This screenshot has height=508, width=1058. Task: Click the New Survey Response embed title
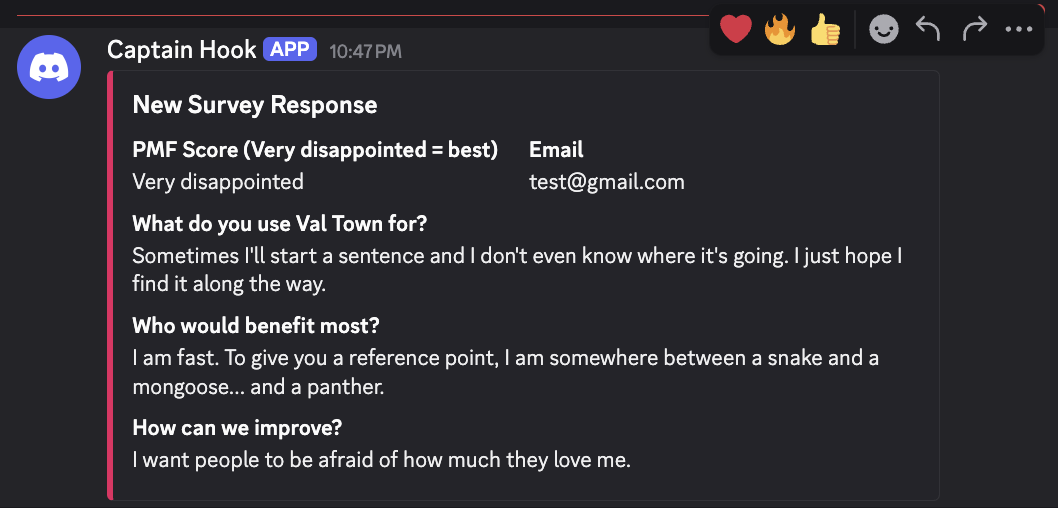[255, 105]
